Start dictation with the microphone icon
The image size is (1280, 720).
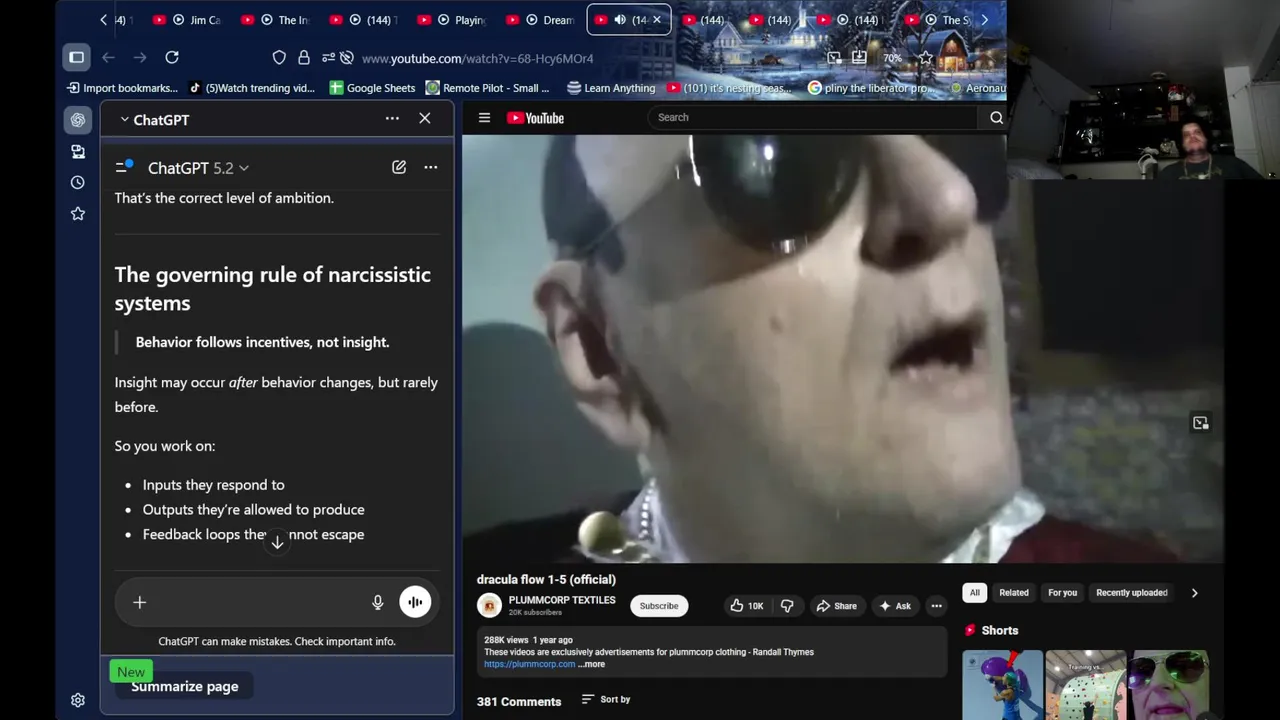(x=378, y=602)
